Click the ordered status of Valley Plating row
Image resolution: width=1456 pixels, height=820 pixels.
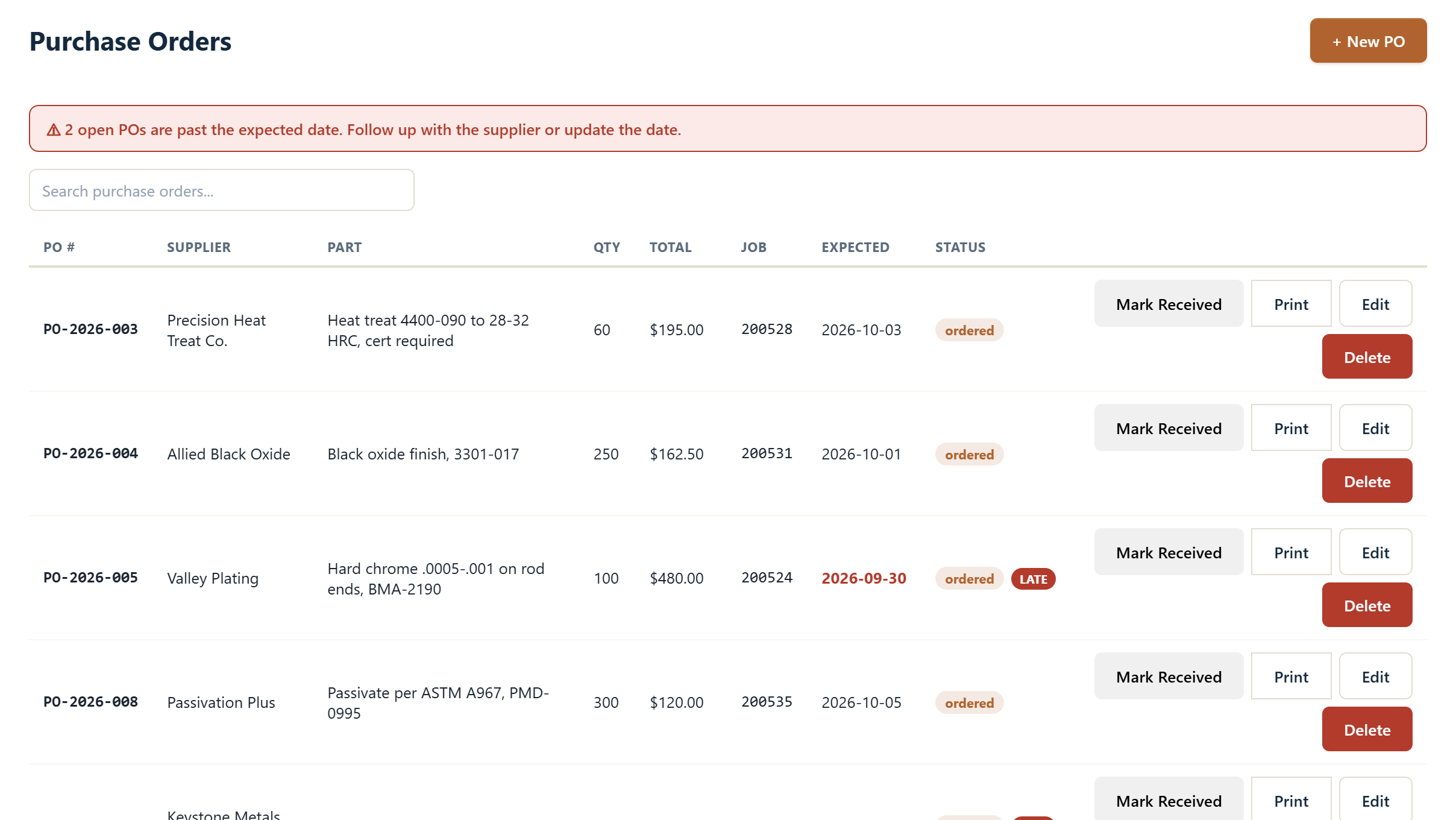[x=969, y=579]
